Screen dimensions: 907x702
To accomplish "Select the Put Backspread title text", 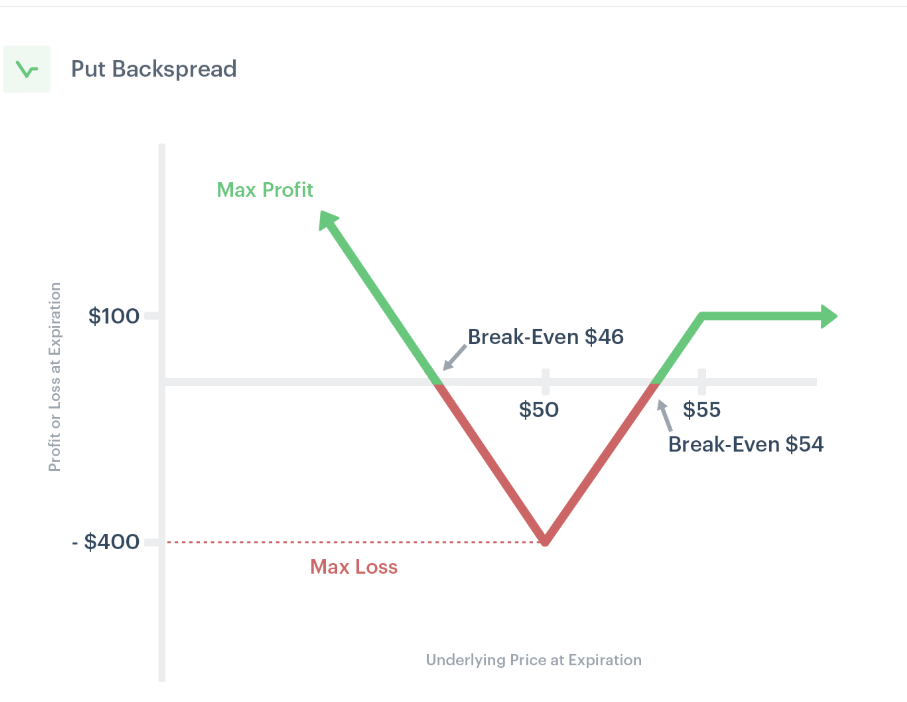I will pos(154,69).
